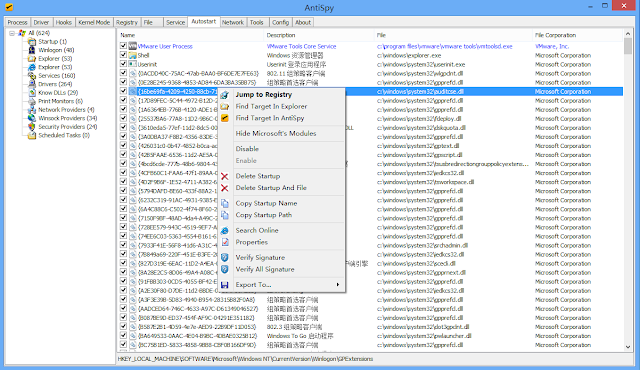Click the Drivers (264) tree icon
The width and height of the screenshot is (640, 370).
point(32,84)
